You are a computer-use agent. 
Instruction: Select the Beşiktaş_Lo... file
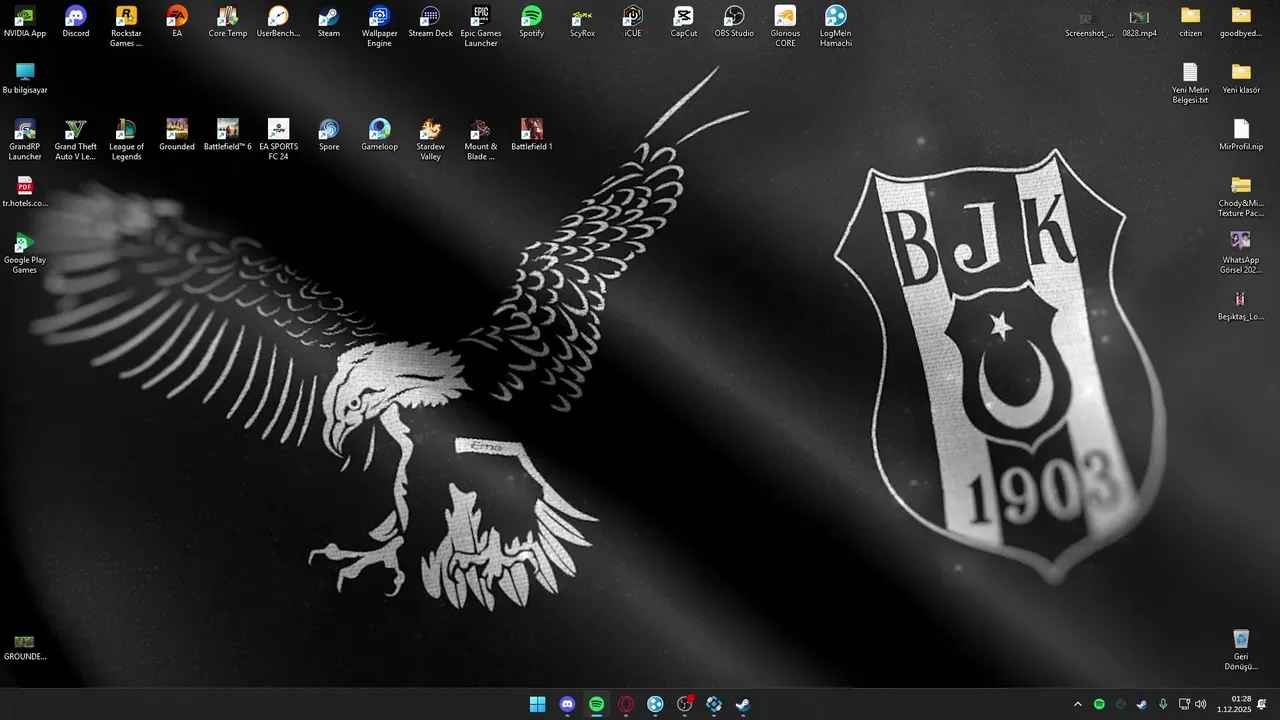pyautogui.click(x=1241, y=306)
